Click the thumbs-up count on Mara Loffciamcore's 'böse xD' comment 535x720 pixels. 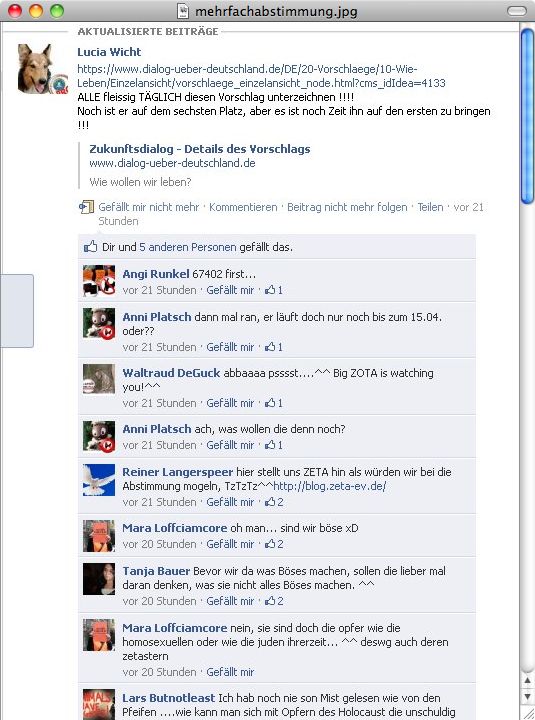(x=274, y=544)
